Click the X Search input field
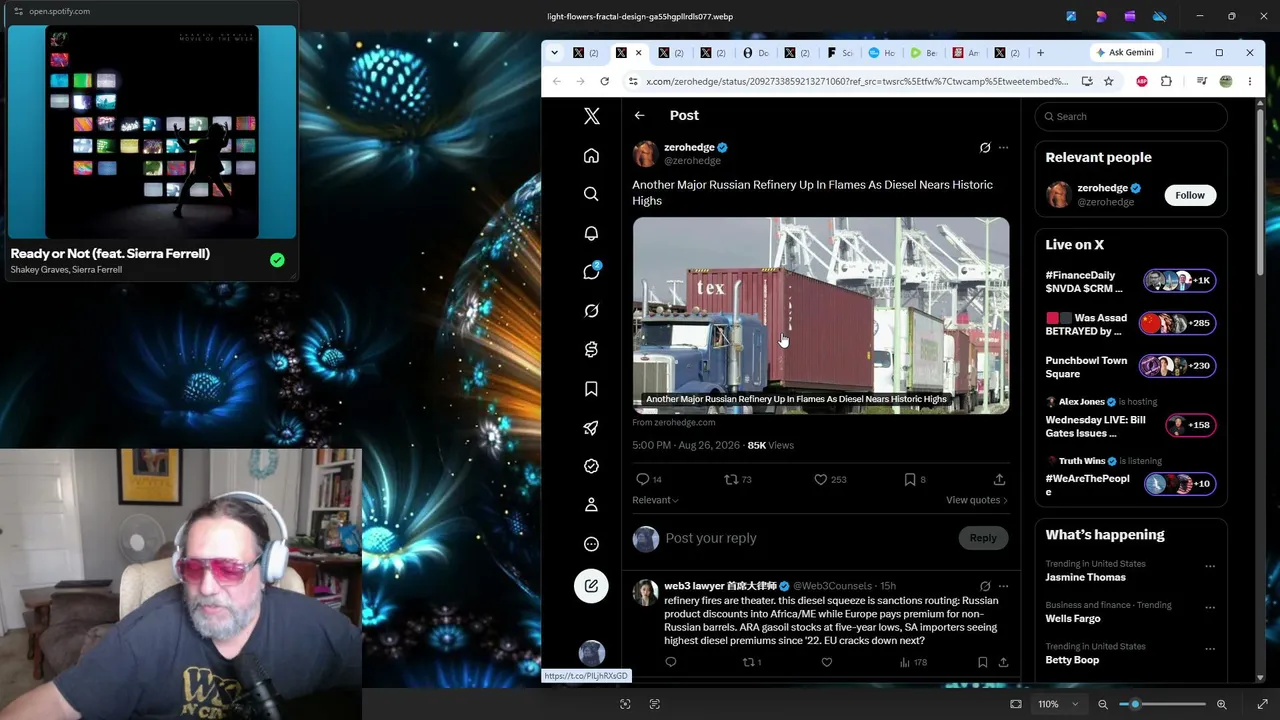The width and height of the screenshot is (1280, 720). [x=1131, y=116]
